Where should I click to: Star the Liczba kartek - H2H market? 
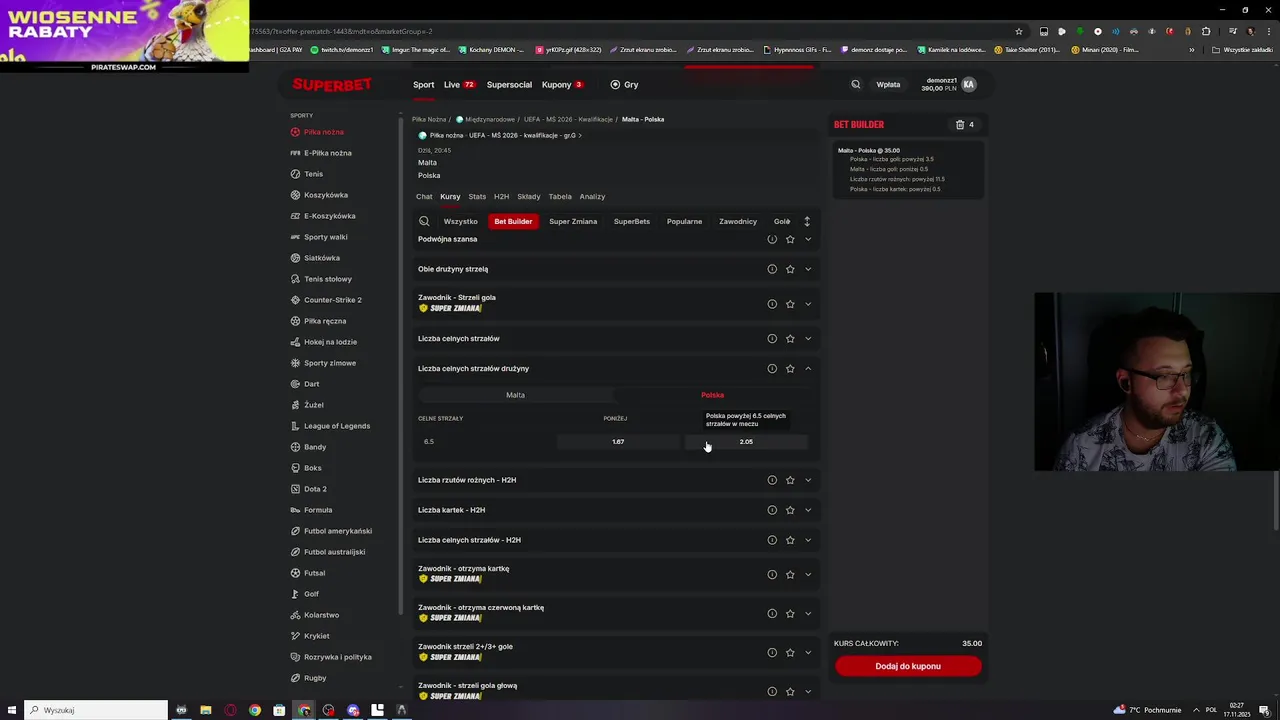pos(790,510)
